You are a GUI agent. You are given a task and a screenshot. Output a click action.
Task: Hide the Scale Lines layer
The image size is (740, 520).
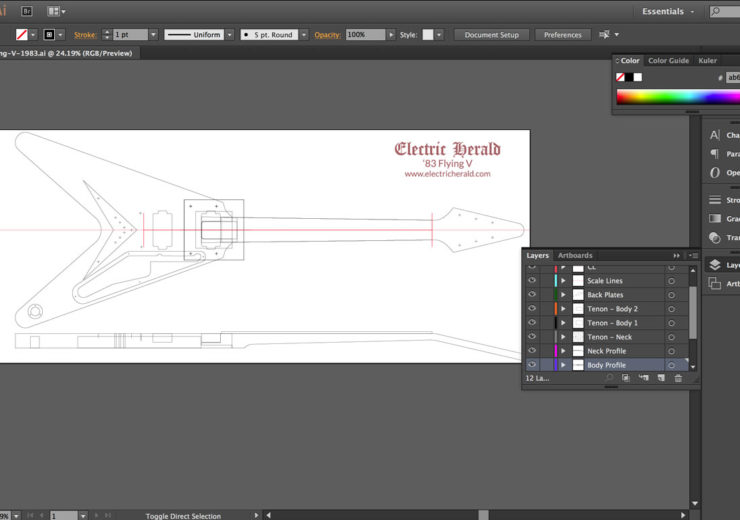click(x=532, y=281)
